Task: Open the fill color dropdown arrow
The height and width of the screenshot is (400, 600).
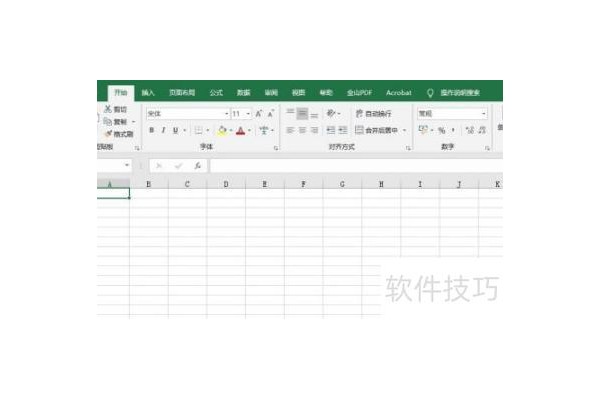Action: pos(231,130)
